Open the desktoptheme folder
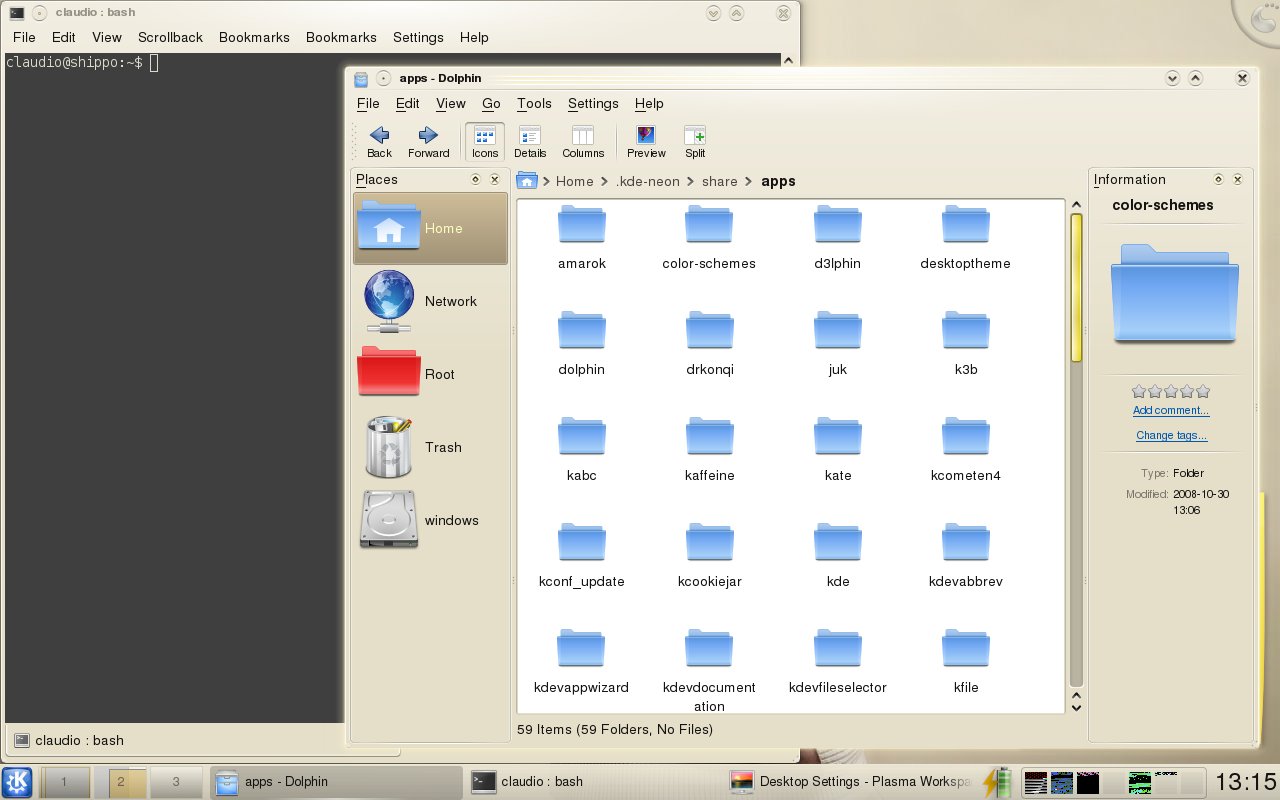This screenshot has width=1280, height=800. coord(966,237)
